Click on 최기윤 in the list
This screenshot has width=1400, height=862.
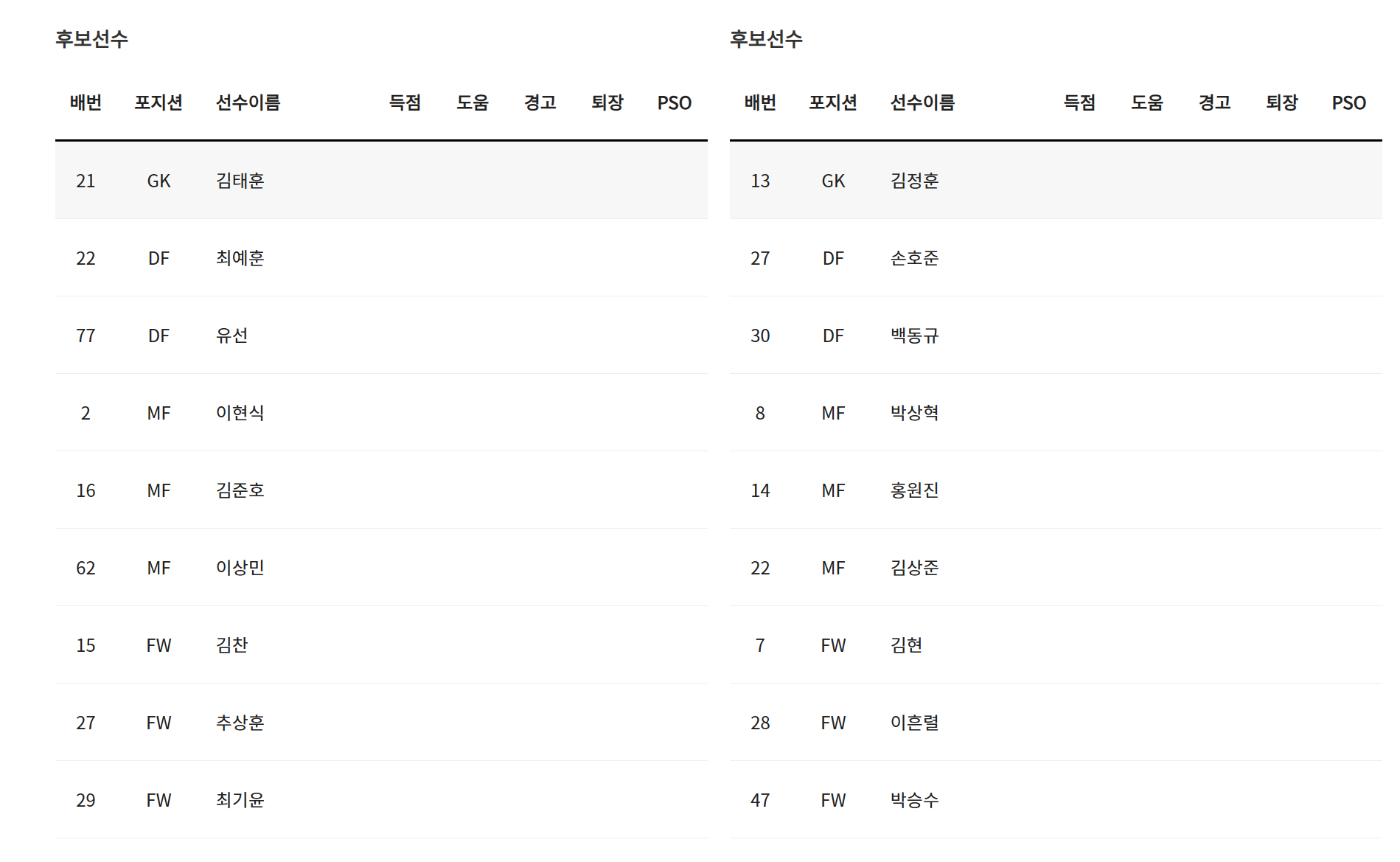[x=240, y=800]
